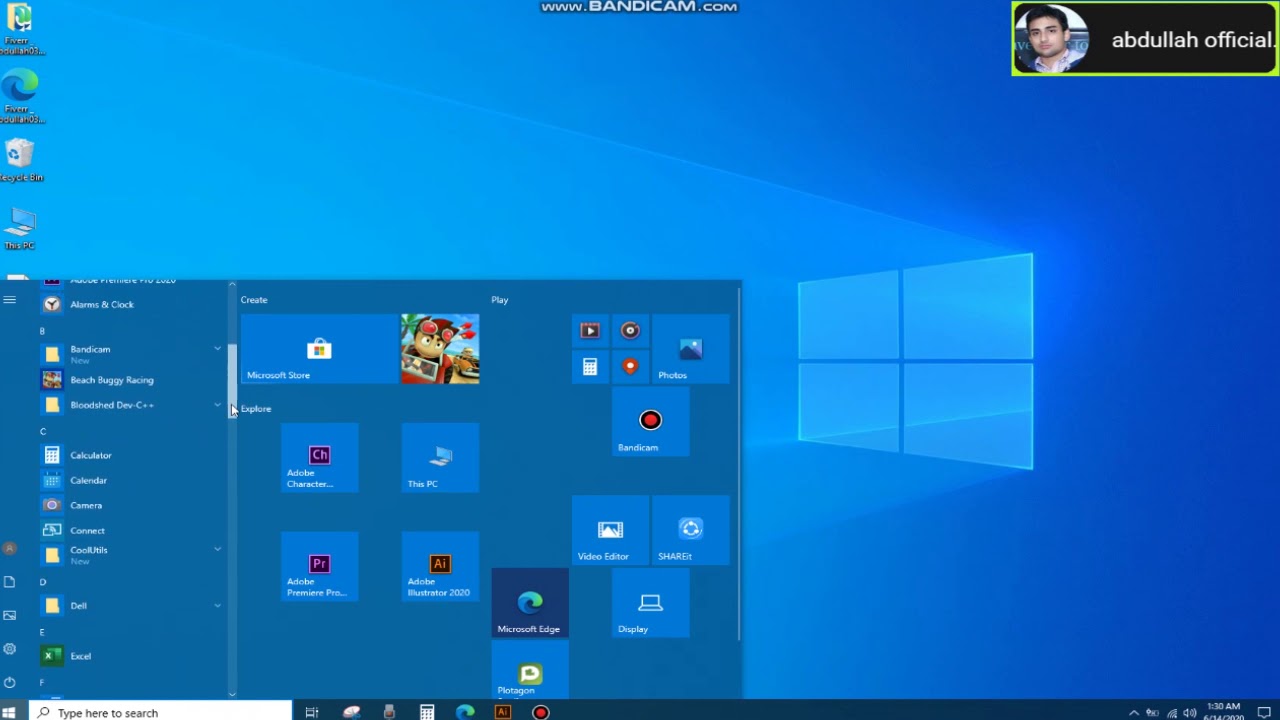Select the Play tile group header

click(x=500, y=300)
